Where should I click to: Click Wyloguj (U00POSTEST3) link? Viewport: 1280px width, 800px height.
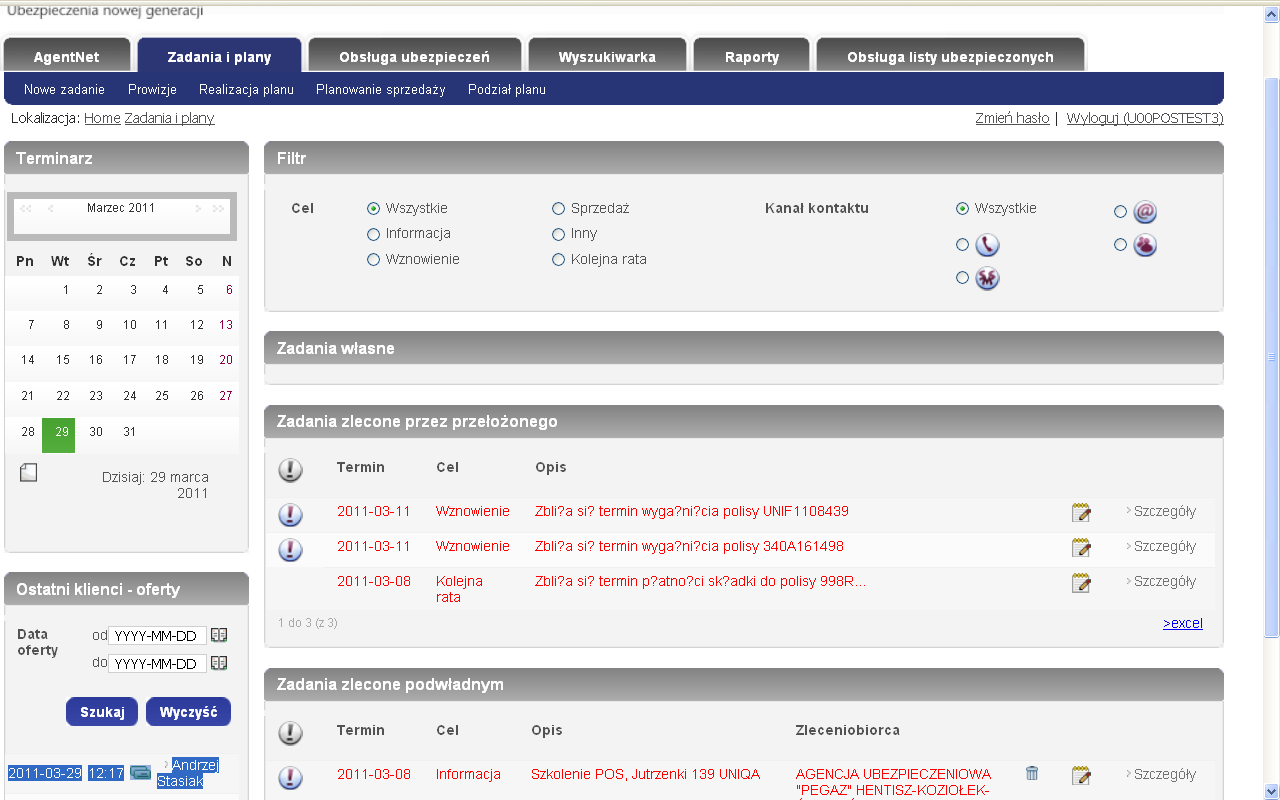[x=1145, y=118]
